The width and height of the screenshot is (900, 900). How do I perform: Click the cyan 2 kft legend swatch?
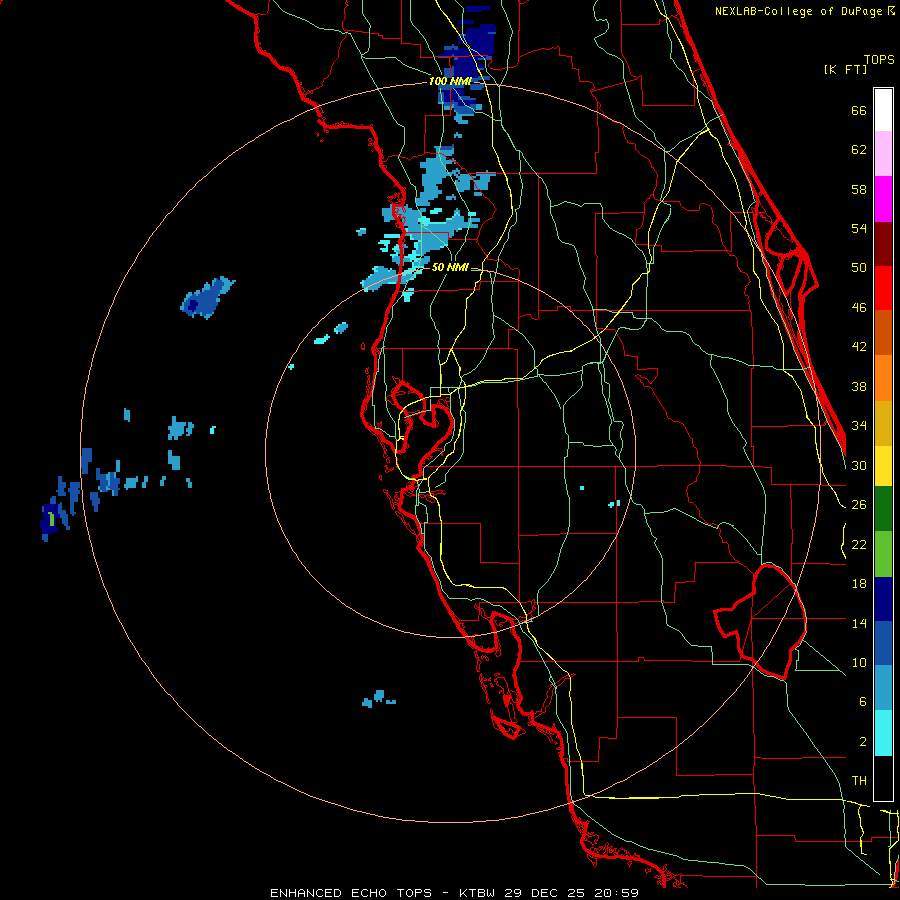click(x=883, y=734)
